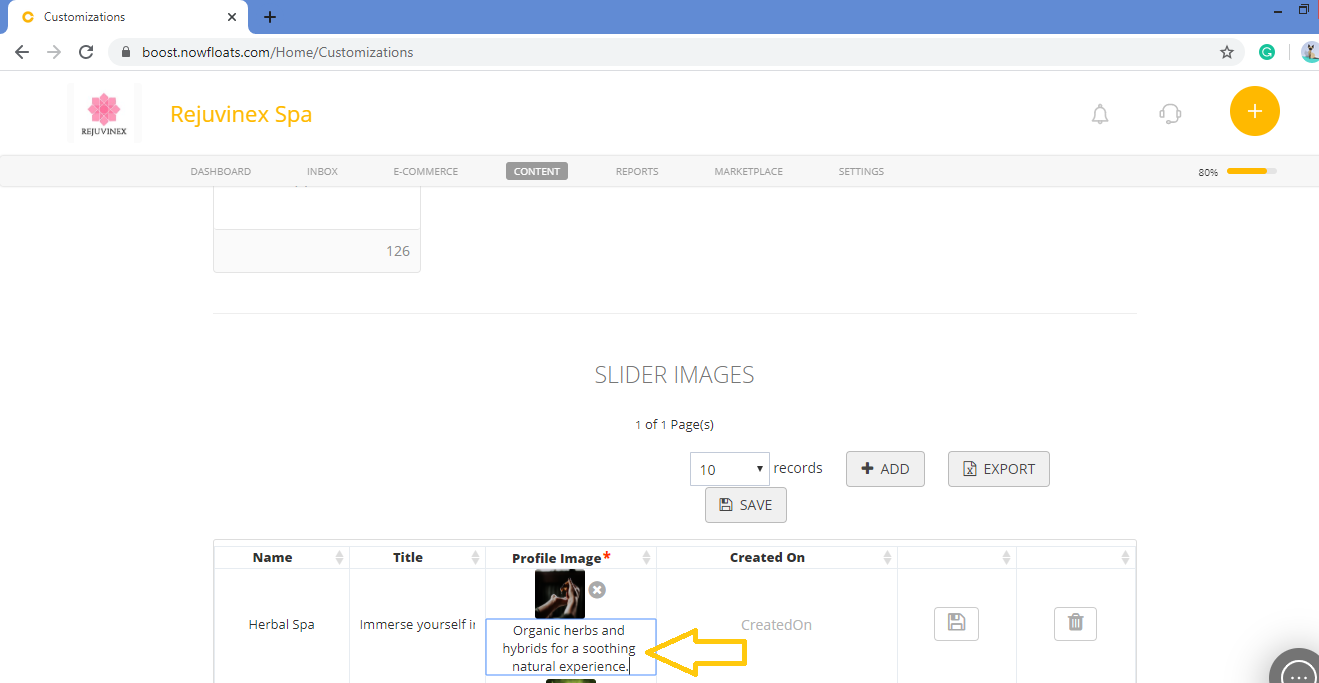Bookmark the page with the star icon
The height and width of the screenshot is (683, 1319).
pyautogui.click(x=1227, y=51)
